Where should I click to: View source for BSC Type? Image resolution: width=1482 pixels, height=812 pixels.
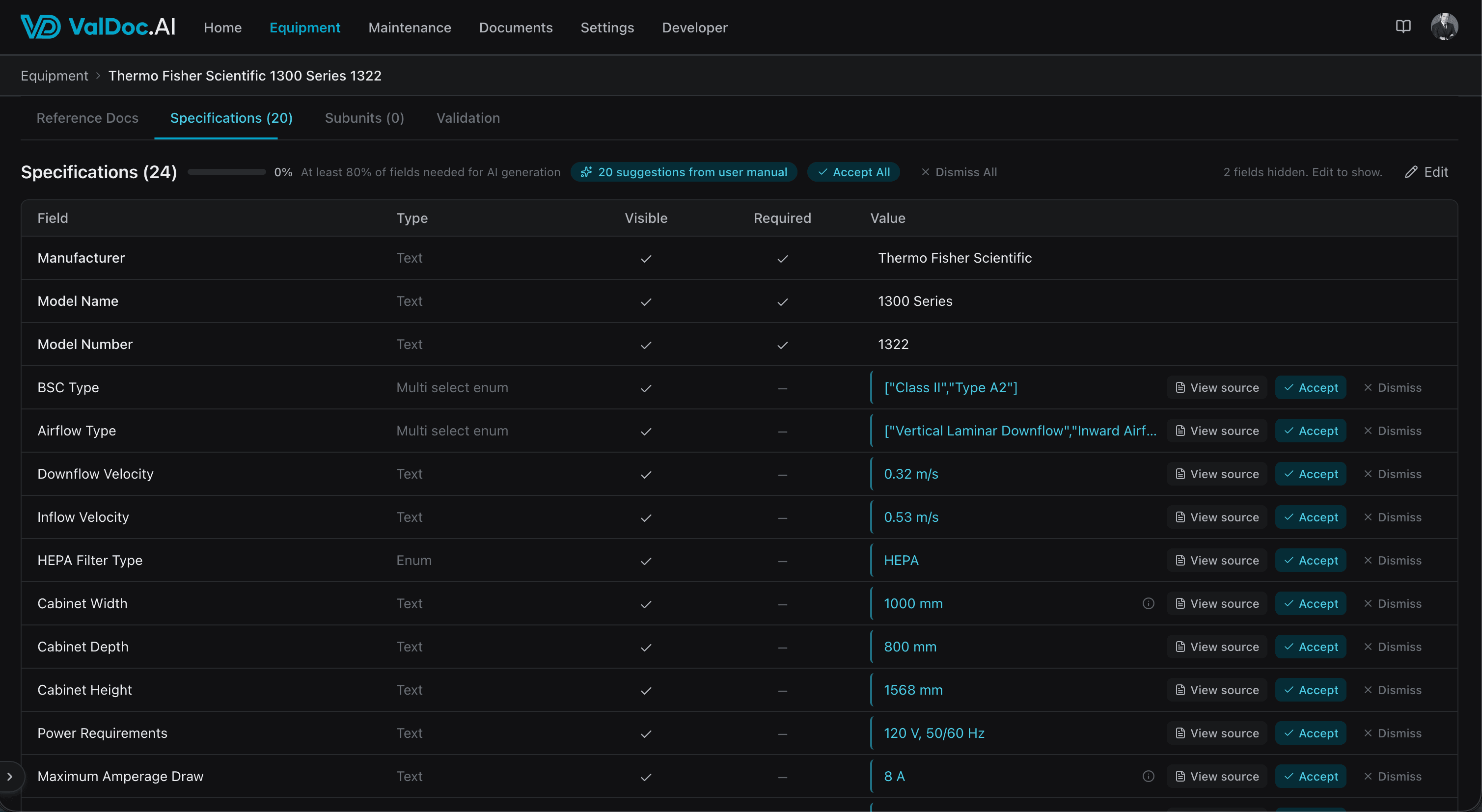[1217, 388]
